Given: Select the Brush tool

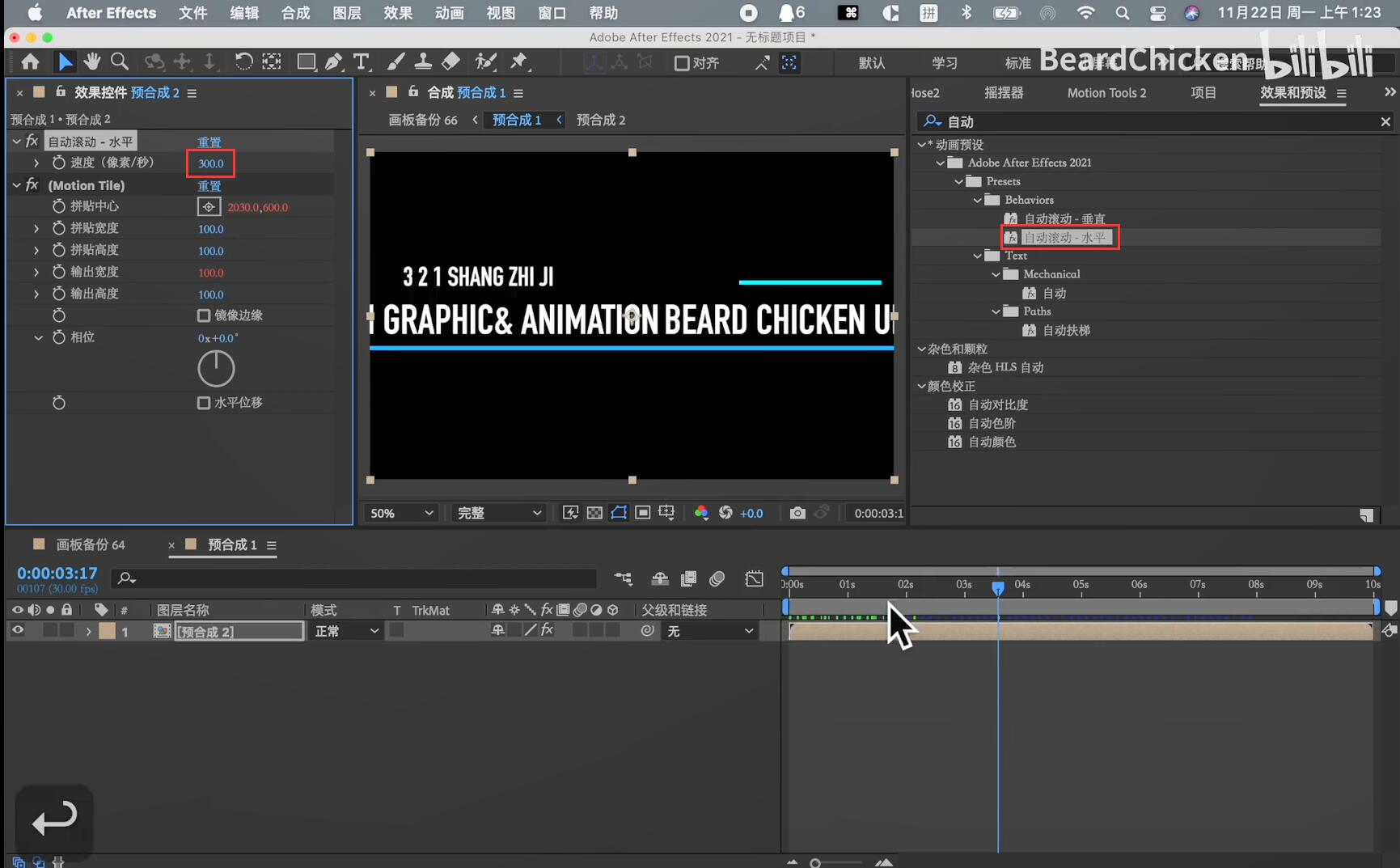Looking at the screenshot, I should (395, 61).
